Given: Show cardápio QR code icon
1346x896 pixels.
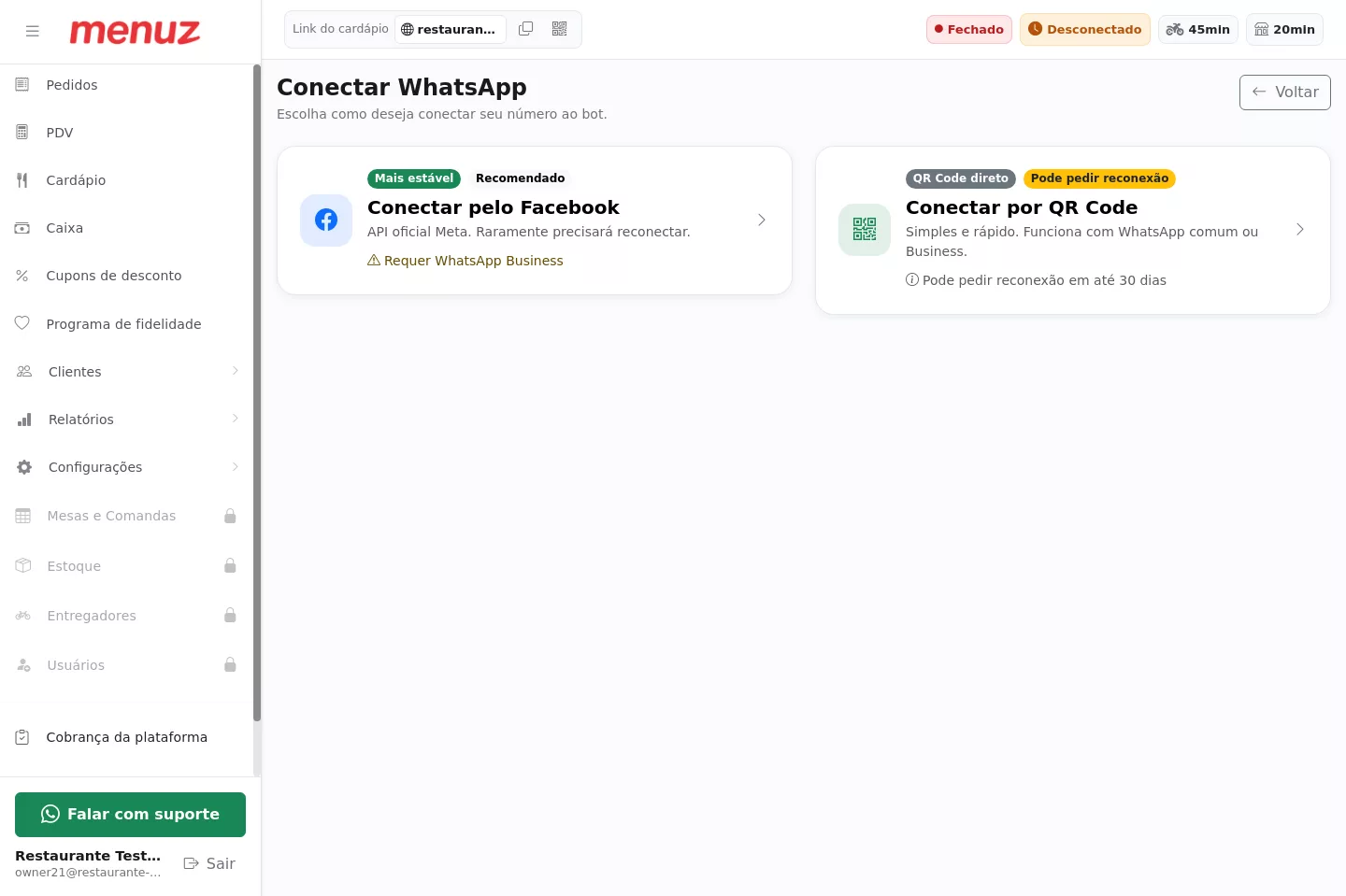Looking at the screenshot, I should coord(560,29).
